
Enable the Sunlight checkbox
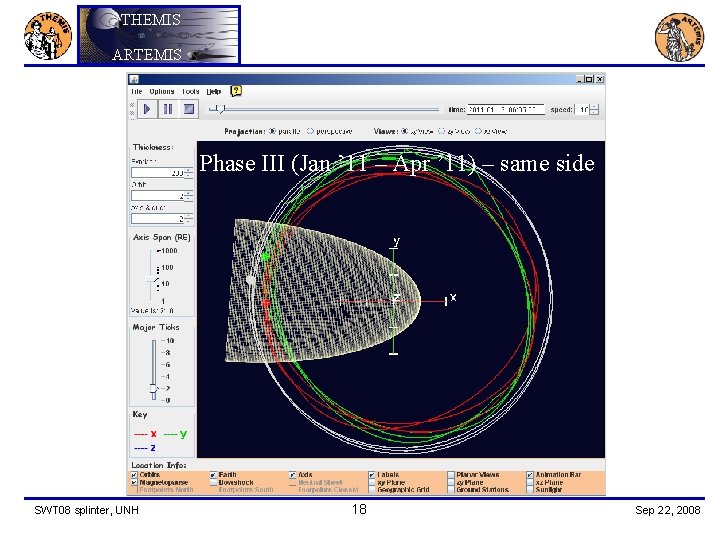point(529,490)
